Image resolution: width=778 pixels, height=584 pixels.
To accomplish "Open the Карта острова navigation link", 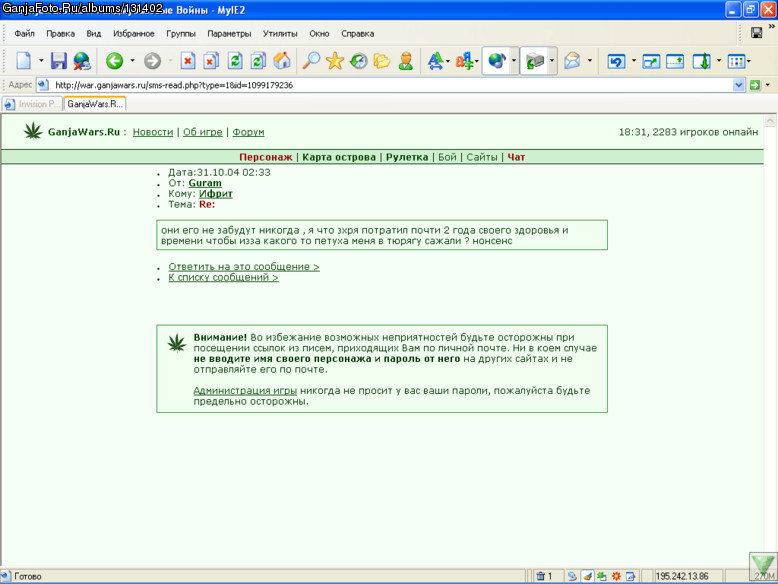I will [339, 157].
